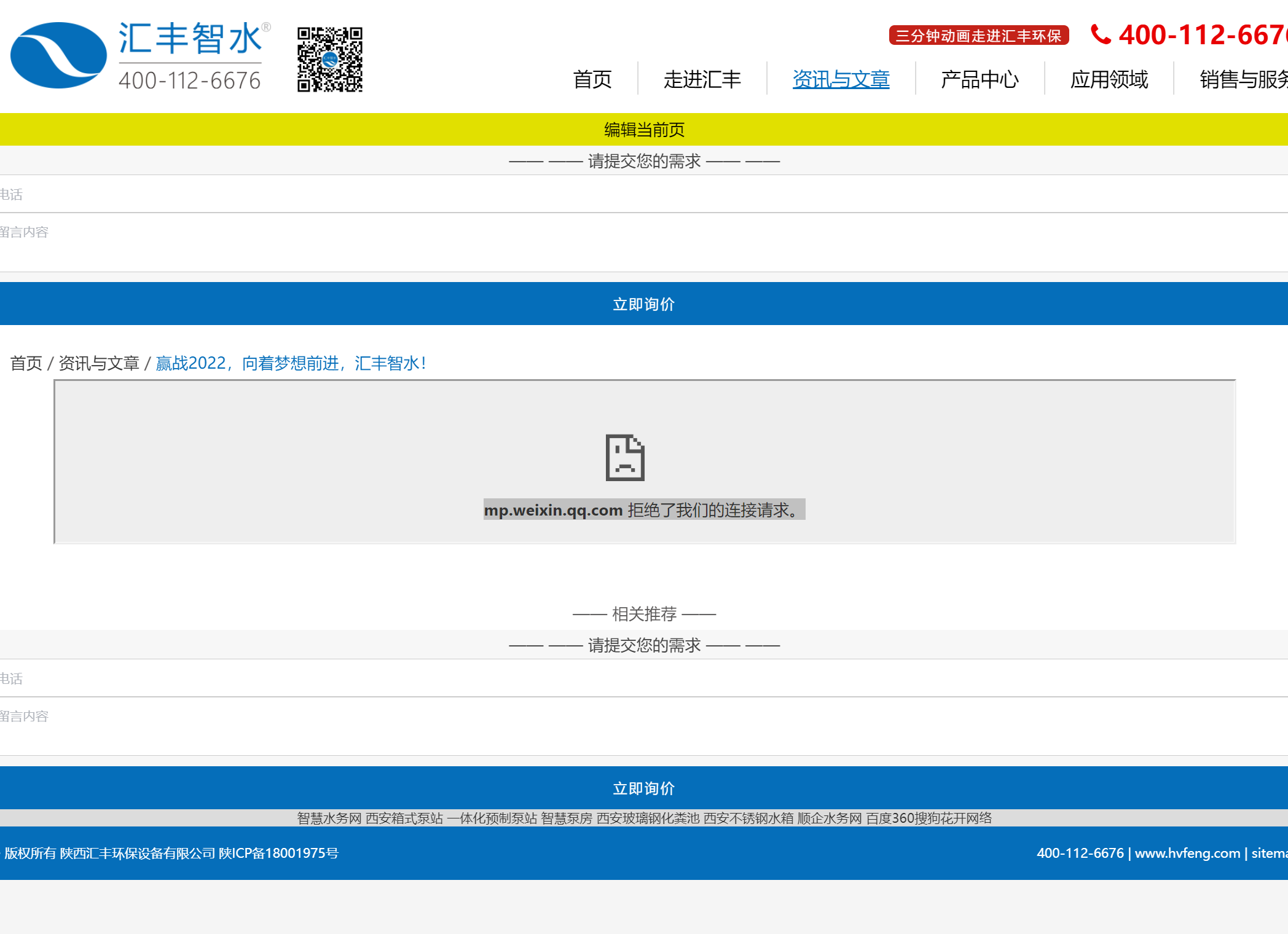The height and width of the screenshot is (934, 1288).
Task: Click the QR code image
Action: pos(330,59)
